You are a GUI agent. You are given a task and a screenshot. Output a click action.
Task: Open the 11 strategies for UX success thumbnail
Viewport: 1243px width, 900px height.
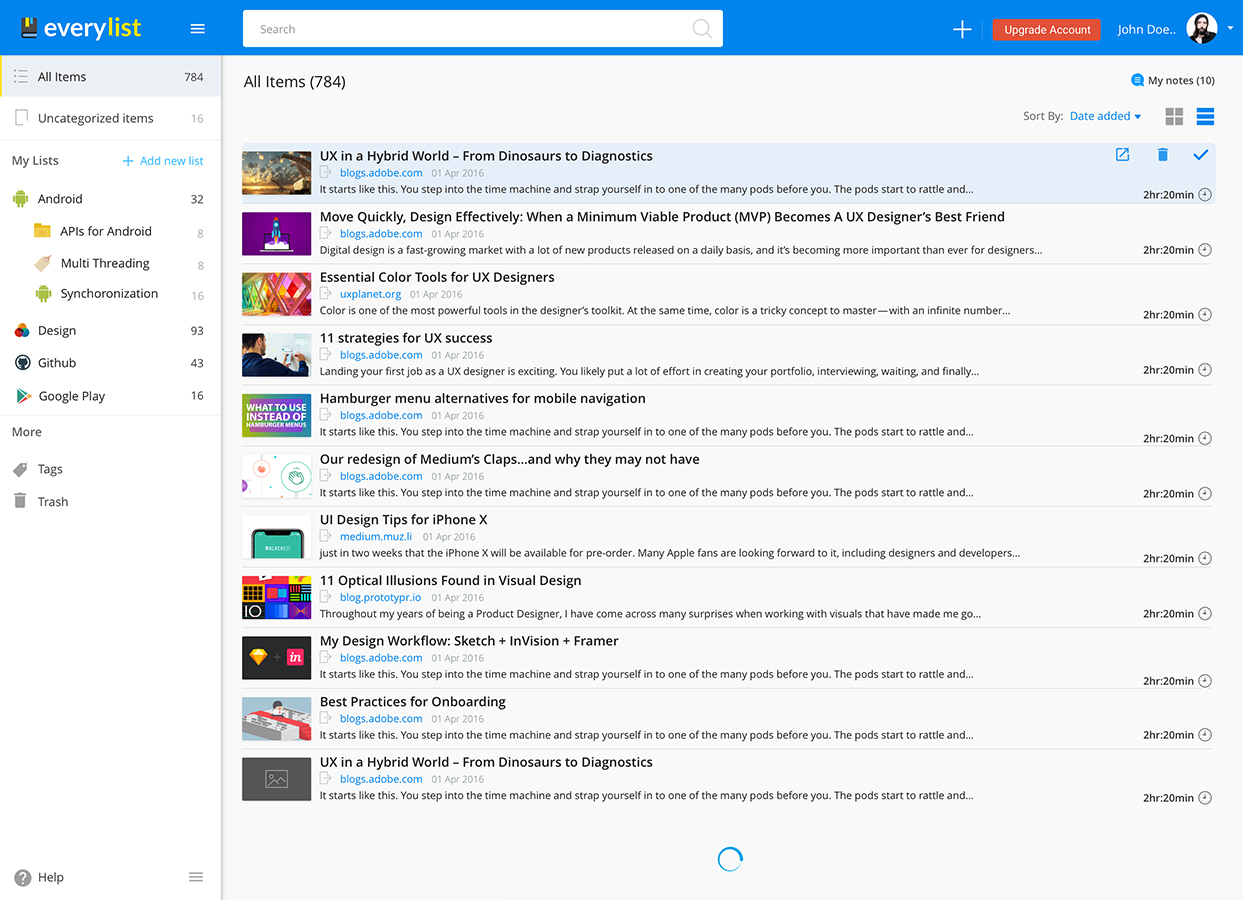pos(276,355)
